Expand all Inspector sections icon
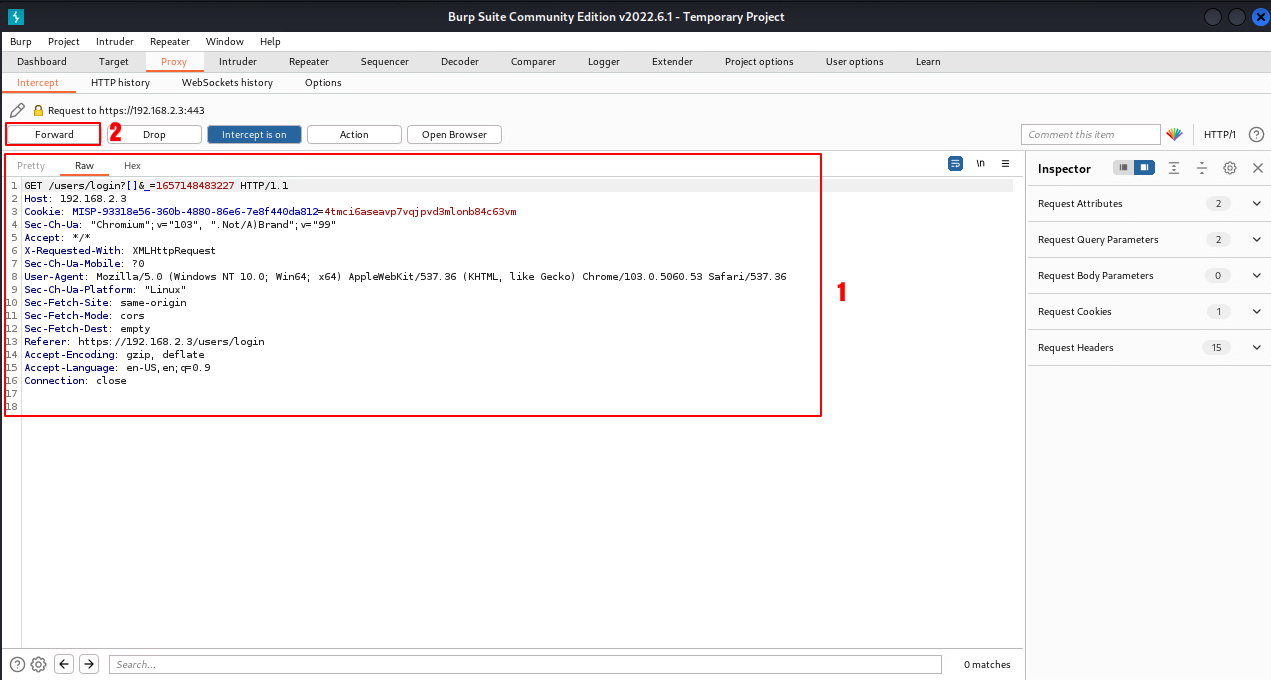Screen dimensions: 1271x680 click(1174, 169)
